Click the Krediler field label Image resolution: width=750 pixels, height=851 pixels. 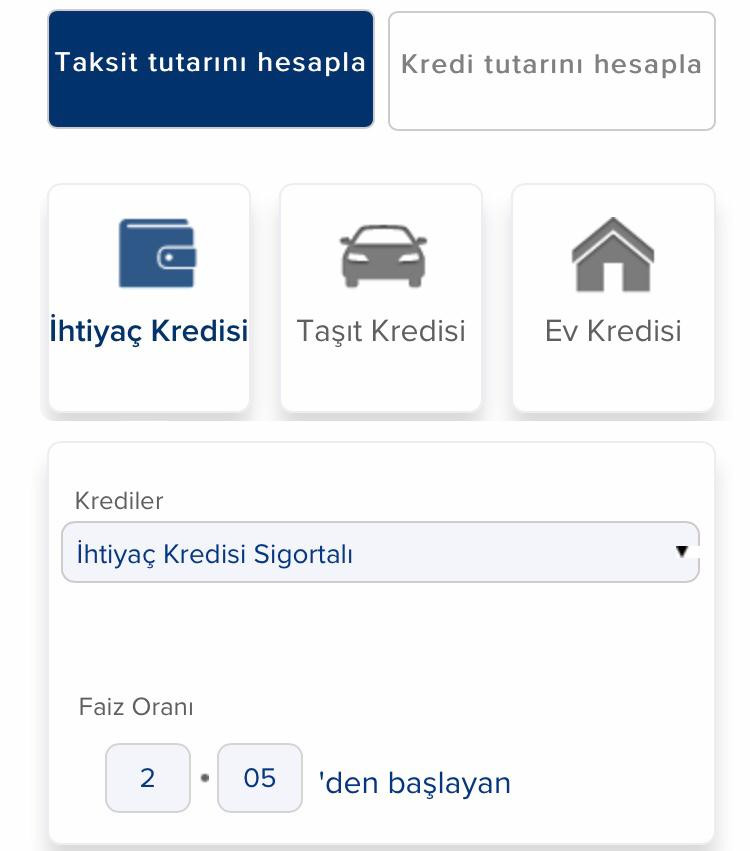119,501
